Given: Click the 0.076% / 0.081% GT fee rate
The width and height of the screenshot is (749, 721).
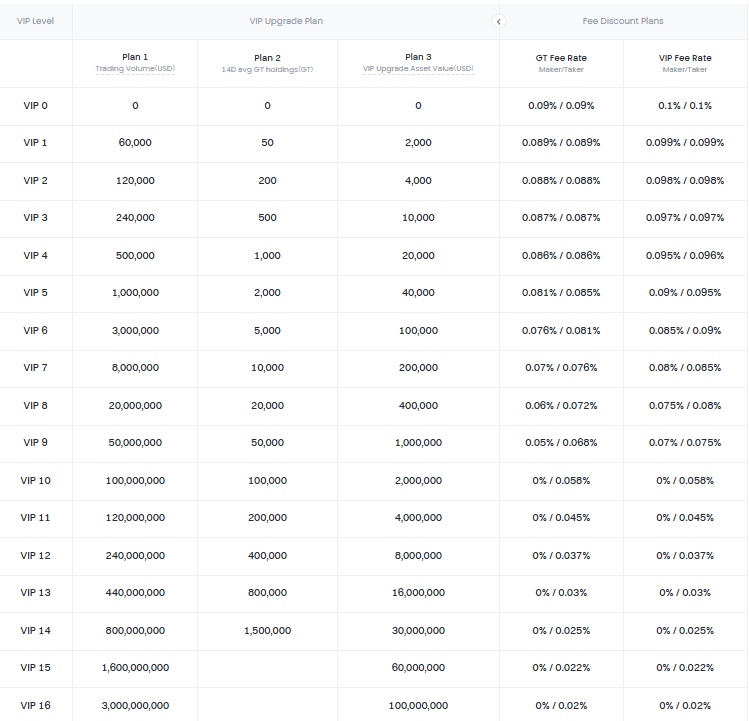Looking at the screenshot, I should (561, 331).
